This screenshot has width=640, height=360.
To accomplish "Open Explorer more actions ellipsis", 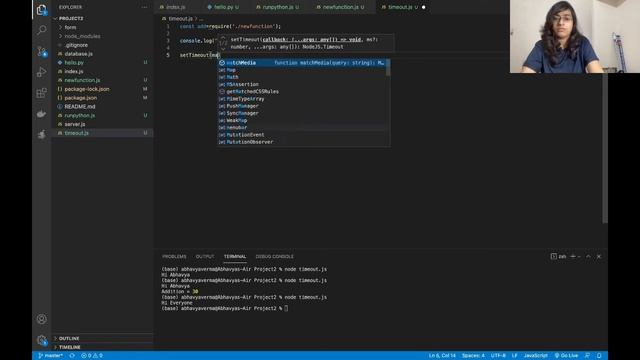I will click(144, 7).
